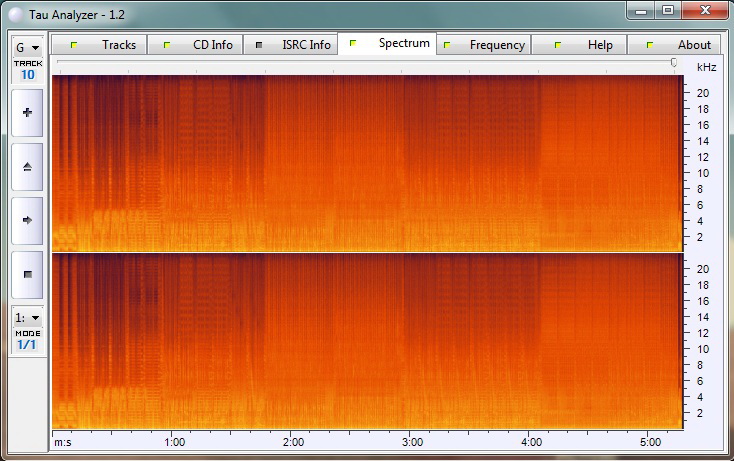The height and width of the screenshot is (461, 734).
Task: Maximize the Tau Analyzer window
Action: [x=668, y=11]
